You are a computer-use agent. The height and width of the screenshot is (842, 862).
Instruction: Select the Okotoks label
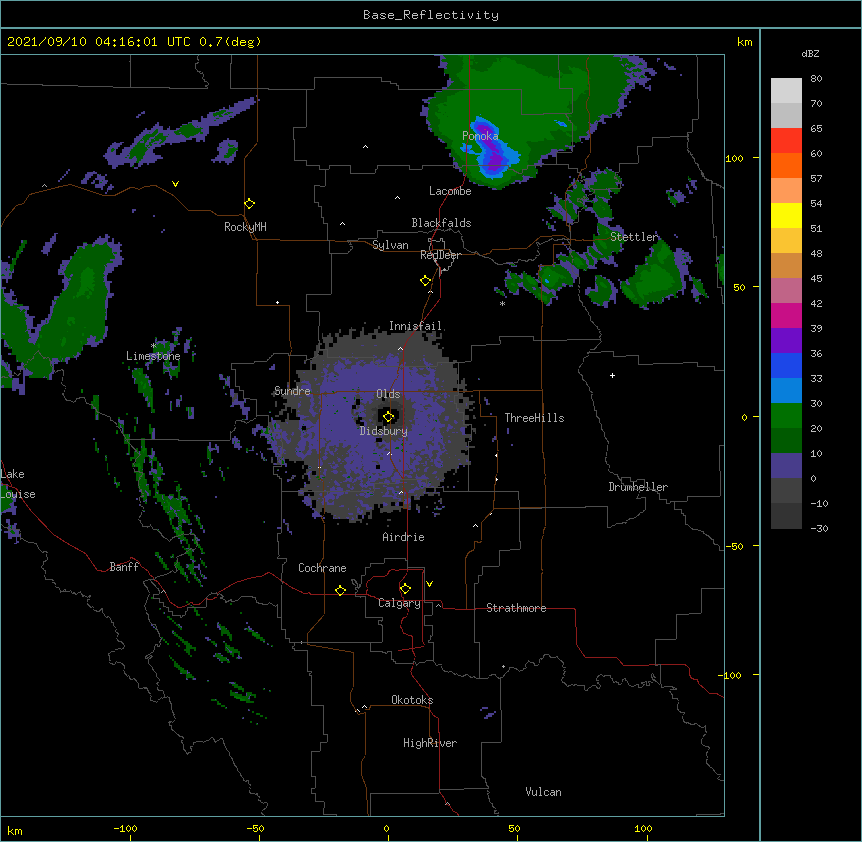click(x=412, y=700)
